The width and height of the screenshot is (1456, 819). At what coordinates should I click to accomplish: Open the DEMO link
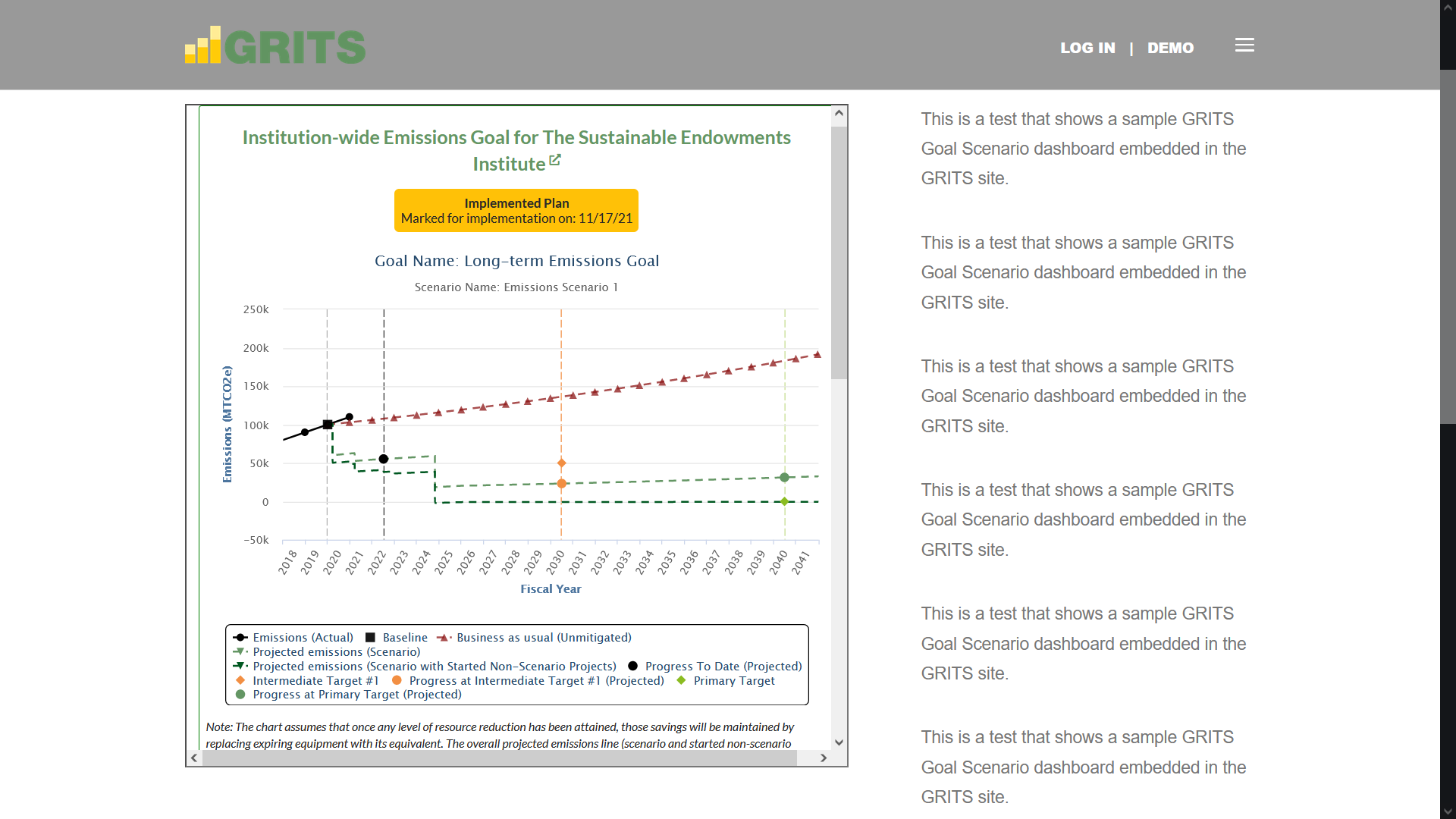click(x=1170, y=48)
